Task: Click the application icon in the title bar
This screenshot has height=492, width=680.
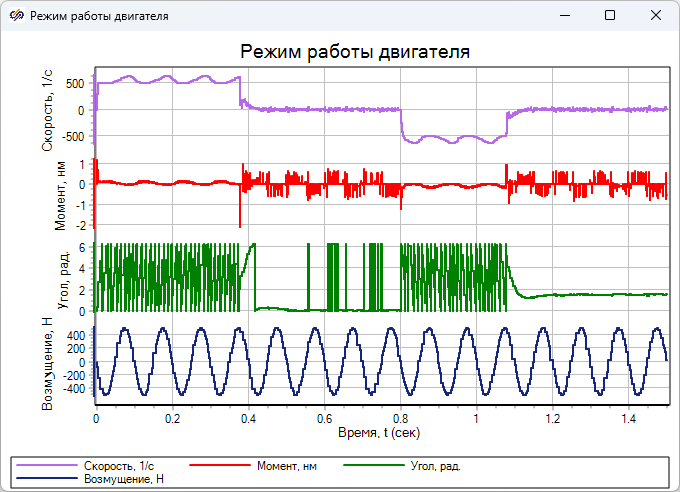Action: pyautogui.click(x=17, y=16)
